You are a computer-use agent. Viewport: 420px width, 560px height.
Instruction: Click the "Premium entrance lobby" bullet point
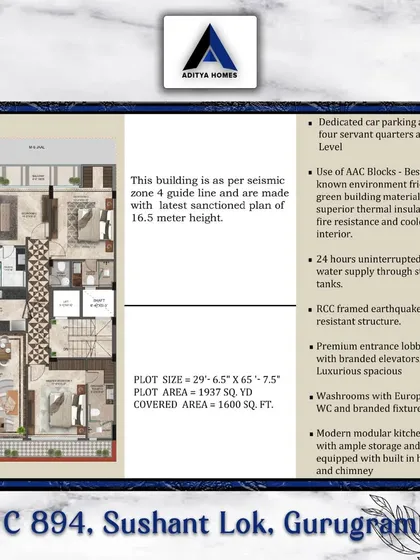click(364, 359)
